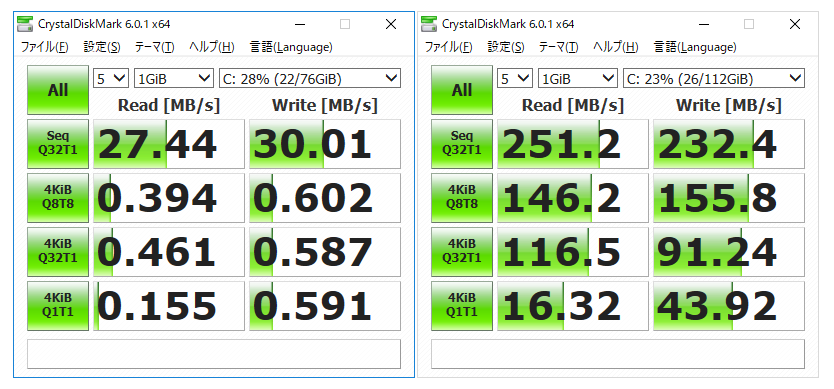Expand test count dropdown 5 in left window
Screen dimensions: 834x389
(x=111, y=79)
